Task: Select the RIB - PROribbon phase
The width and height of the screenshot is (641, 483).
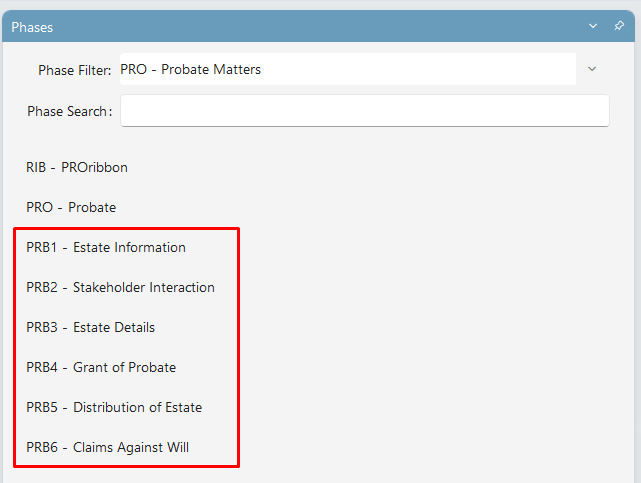Action: 77,168
